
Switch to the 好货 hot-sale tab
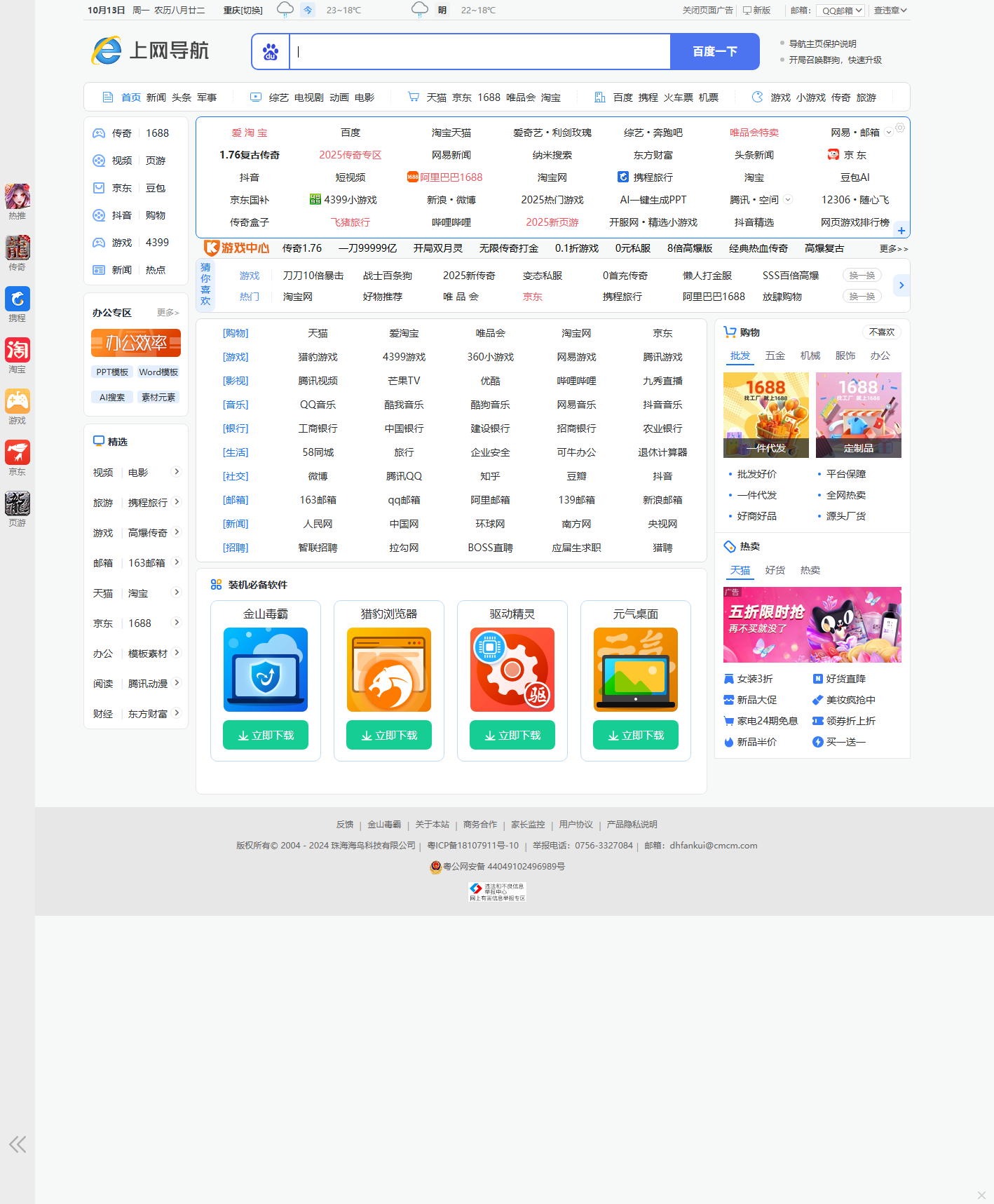[775, 570]
